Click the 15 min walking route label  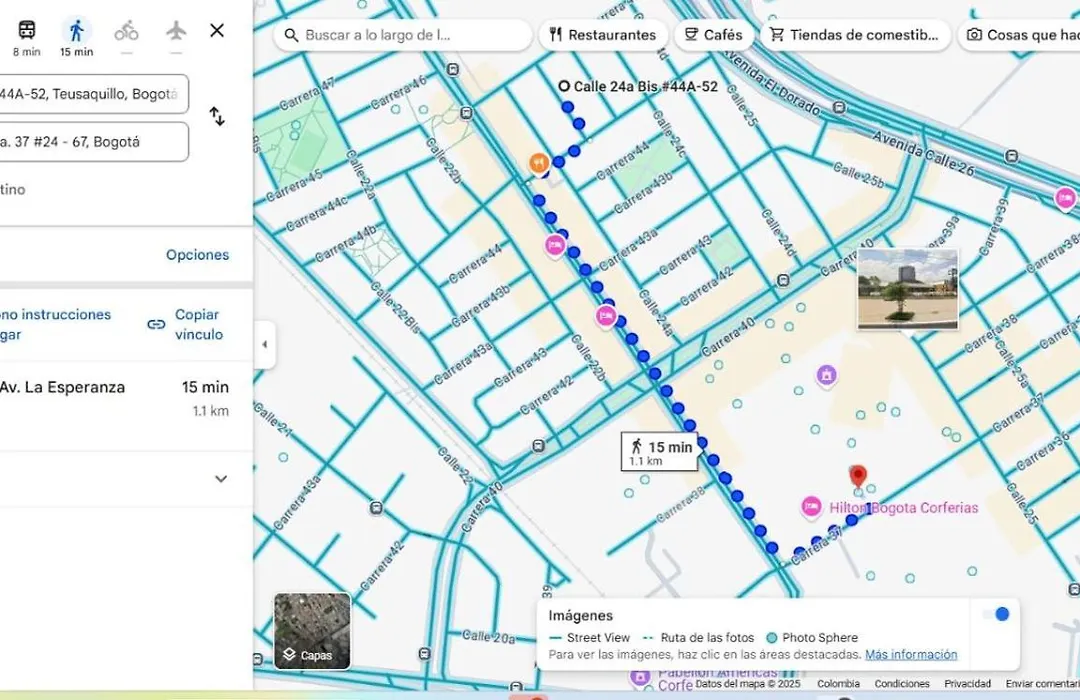click(x=660, y=452)
